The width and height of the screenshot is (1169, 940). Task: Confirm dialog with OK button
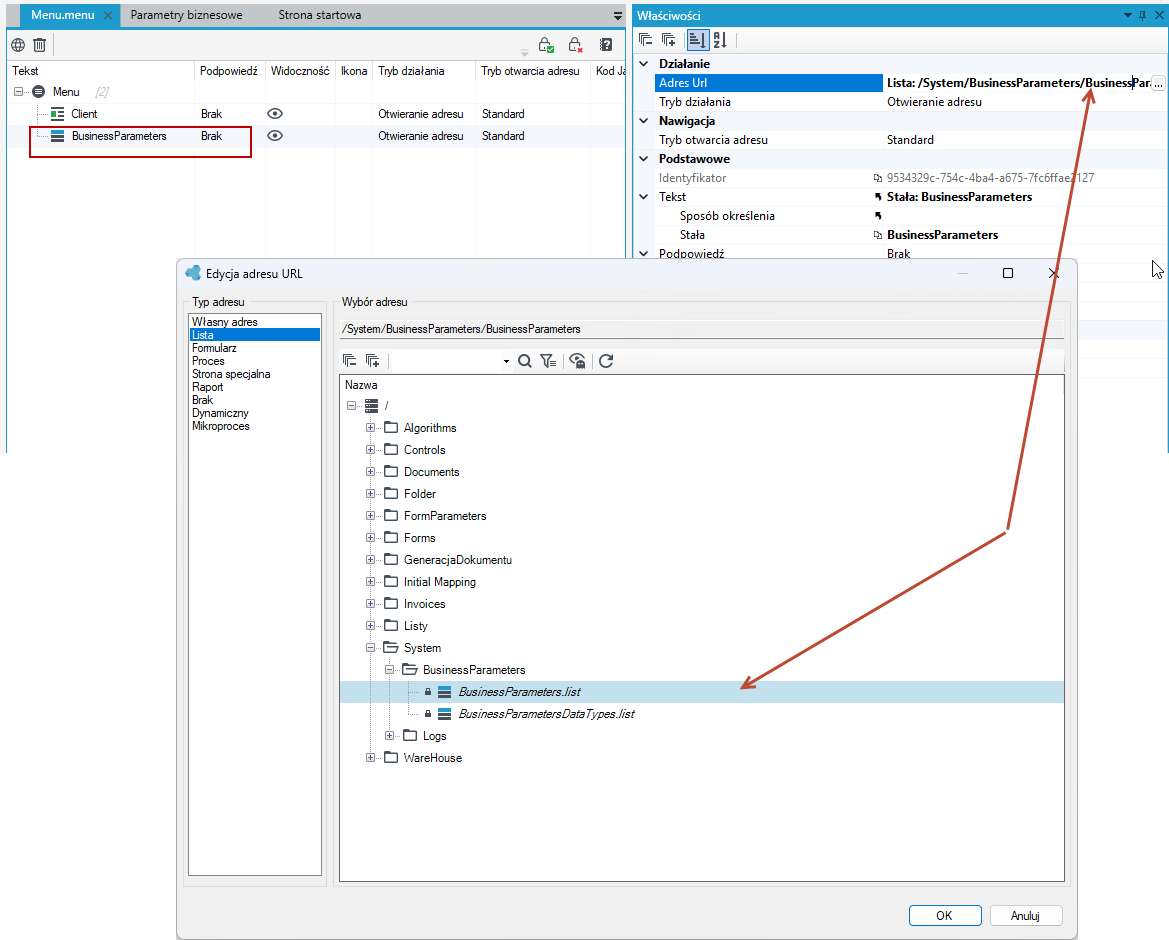(945, 915)
